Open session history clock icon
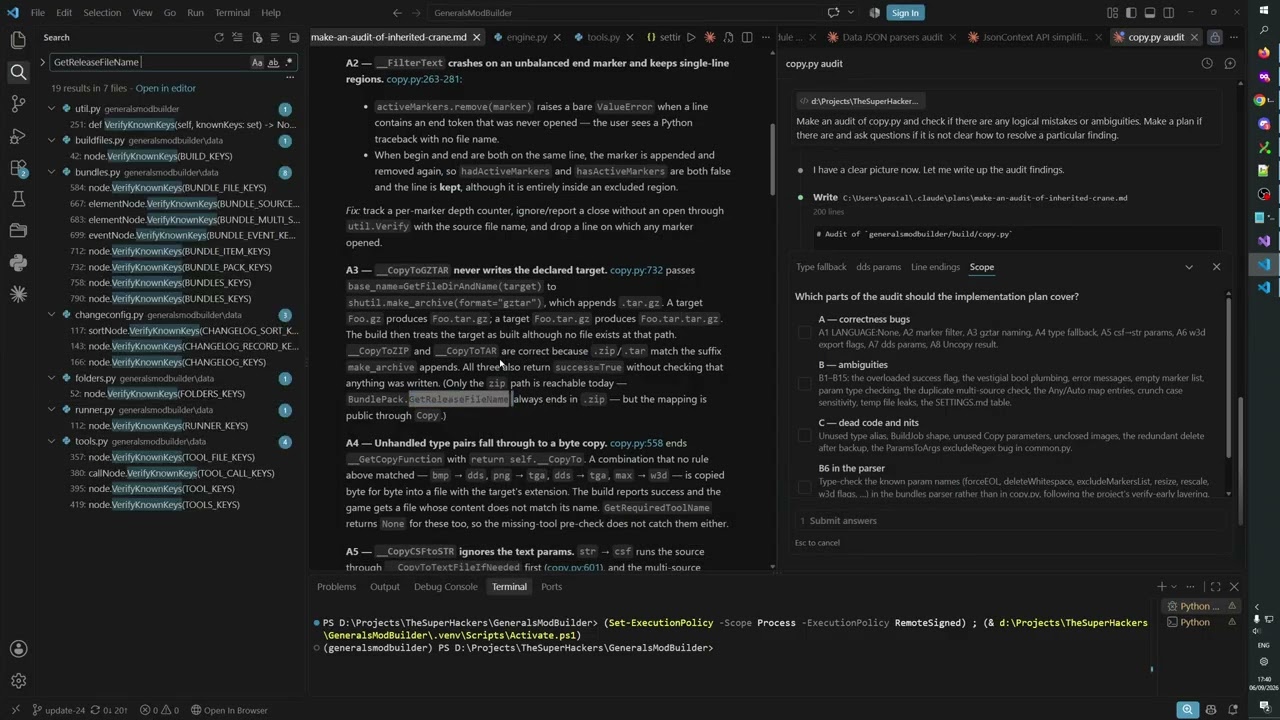The image size is (1280, 720). 1207,63
